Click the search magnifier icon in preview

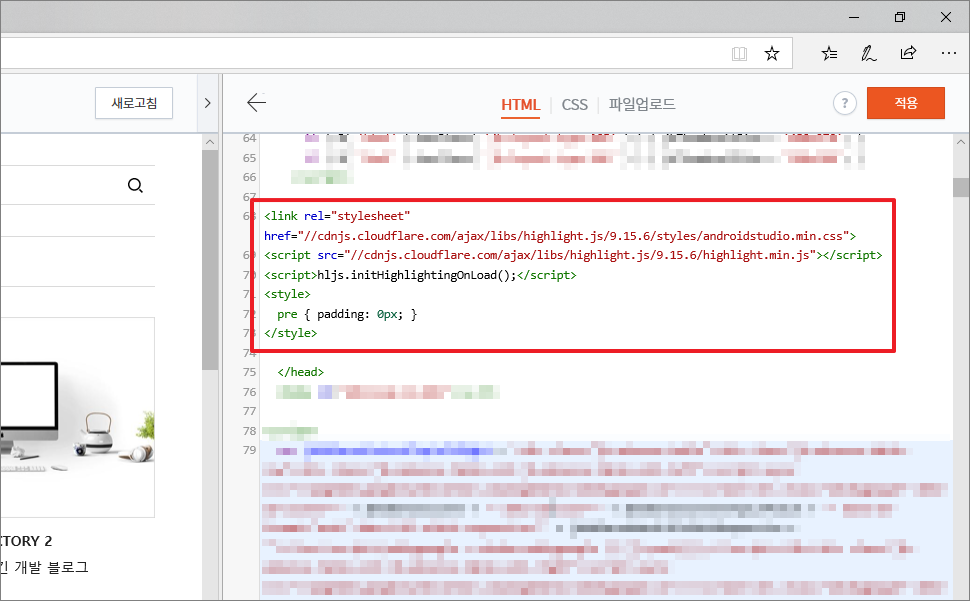click(x=135, y=185)
